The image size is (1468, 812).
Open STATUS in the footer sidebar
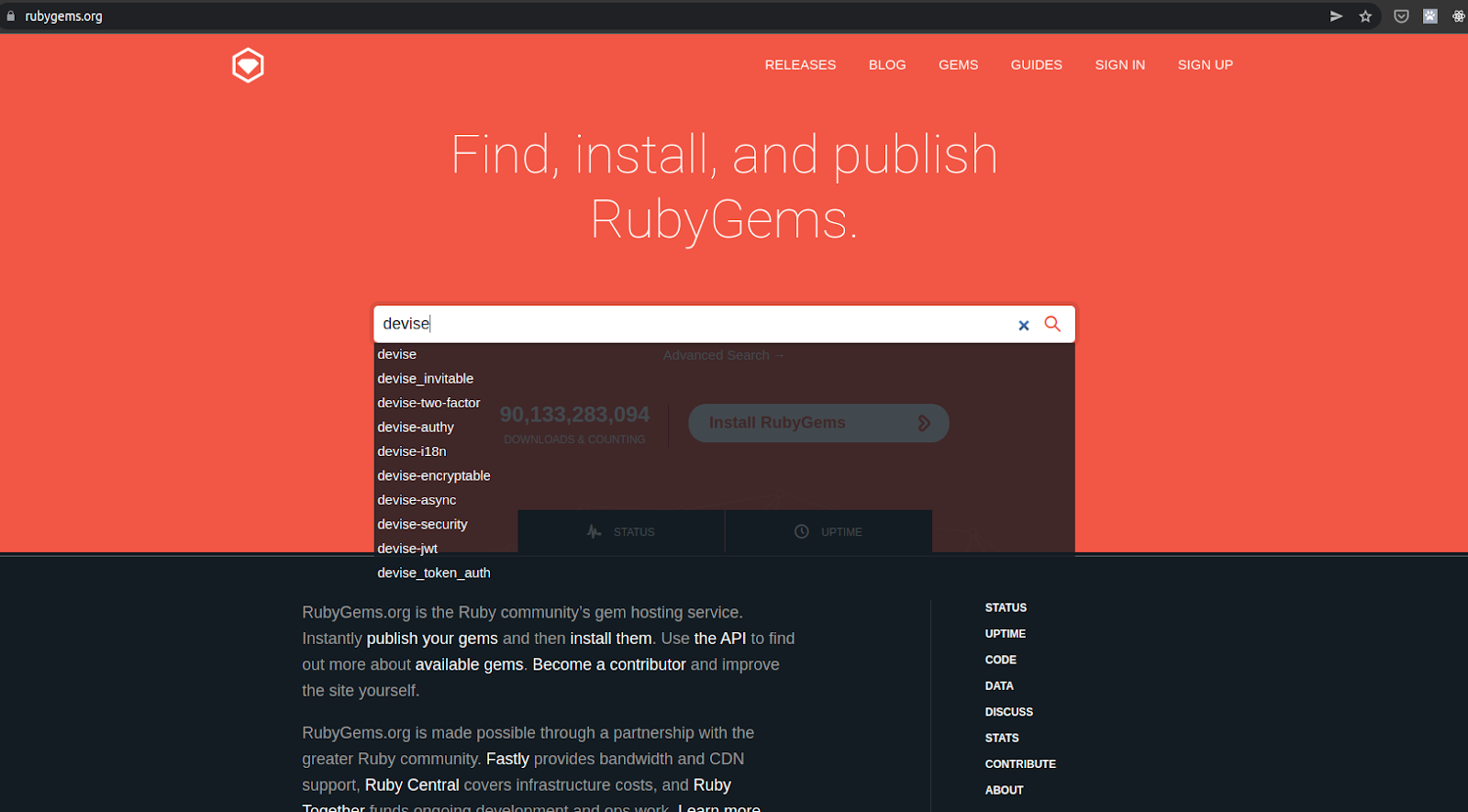(1006, 607)
